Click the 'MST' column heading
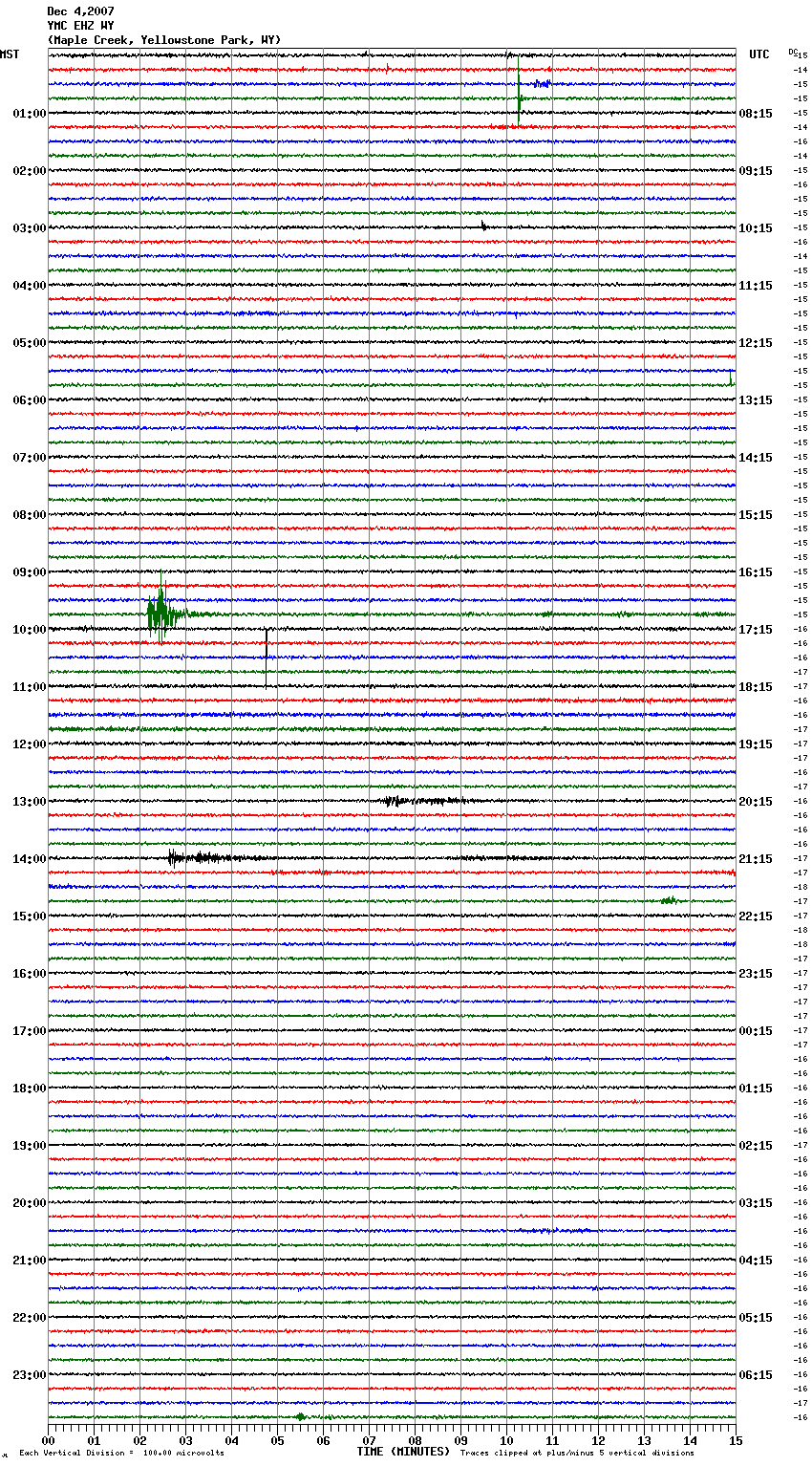The width and height of the screenshot is (812, 1466). pyautogui.click(x=10, y=54)
